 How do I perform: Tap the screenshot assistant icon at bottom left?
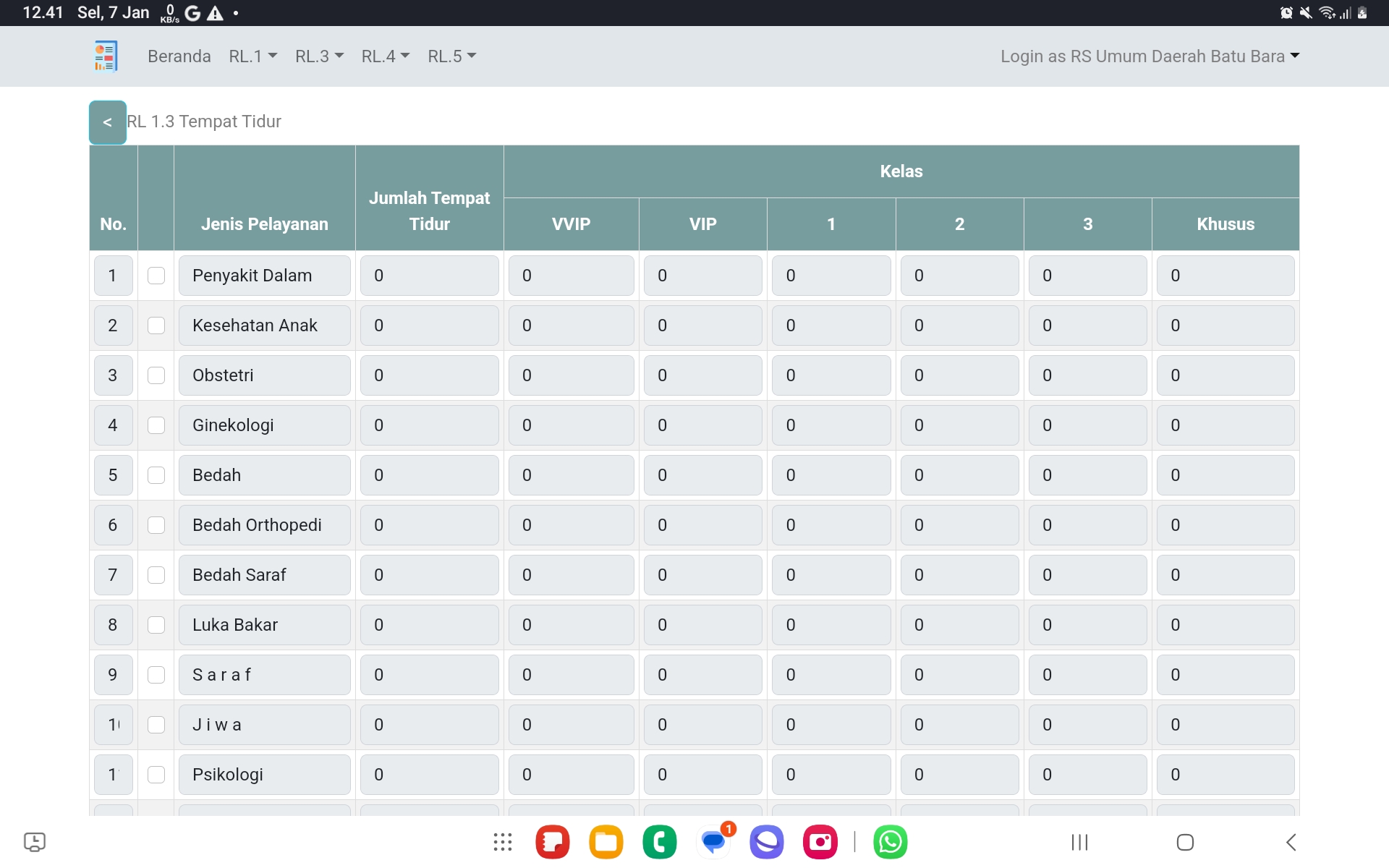pyautogui.click(x=35, y=842)
